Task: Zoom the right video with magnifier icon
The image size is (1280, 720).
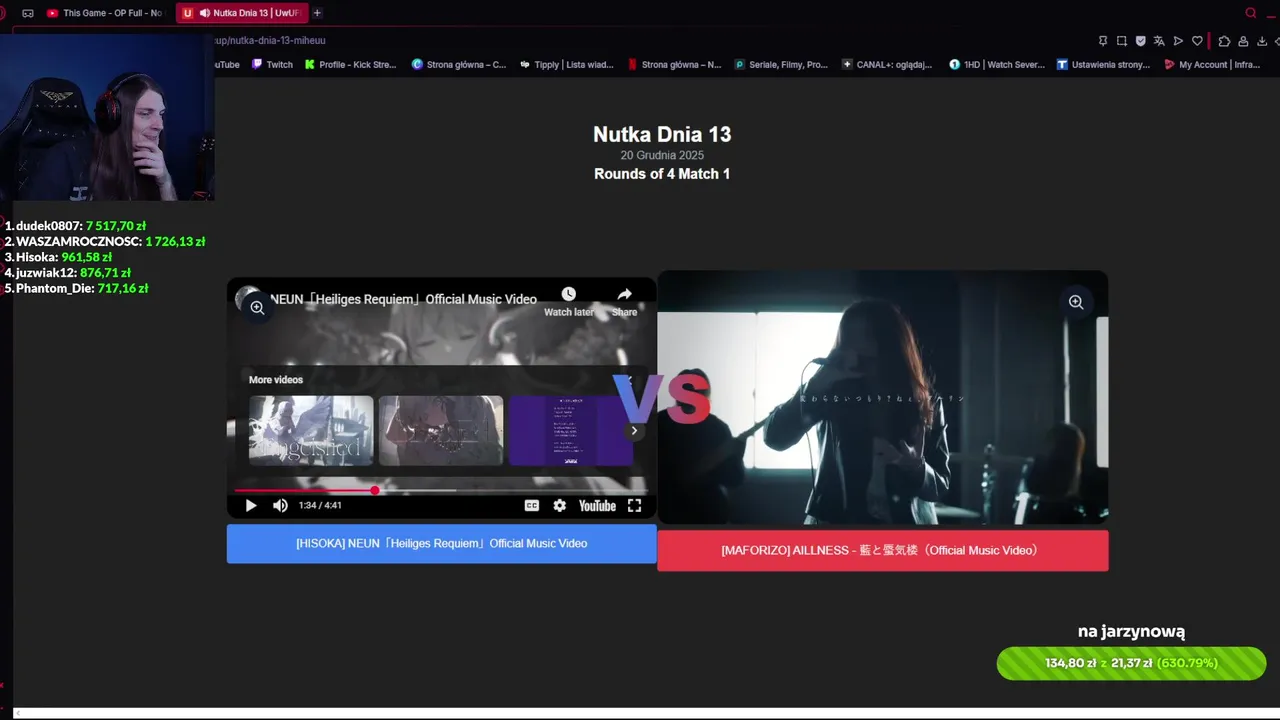Action: [x=1076, y=302]
